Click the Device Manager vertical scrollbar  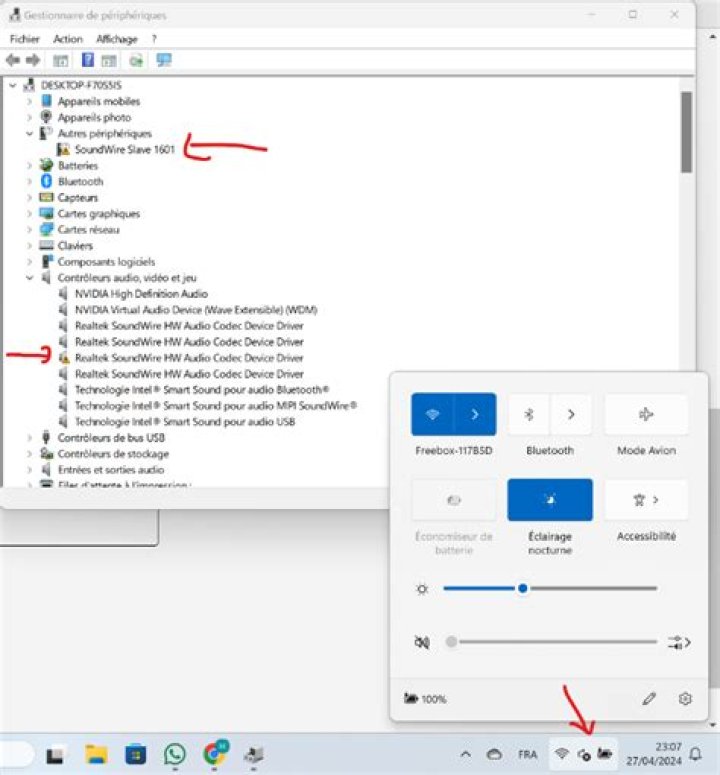point(686,132)
